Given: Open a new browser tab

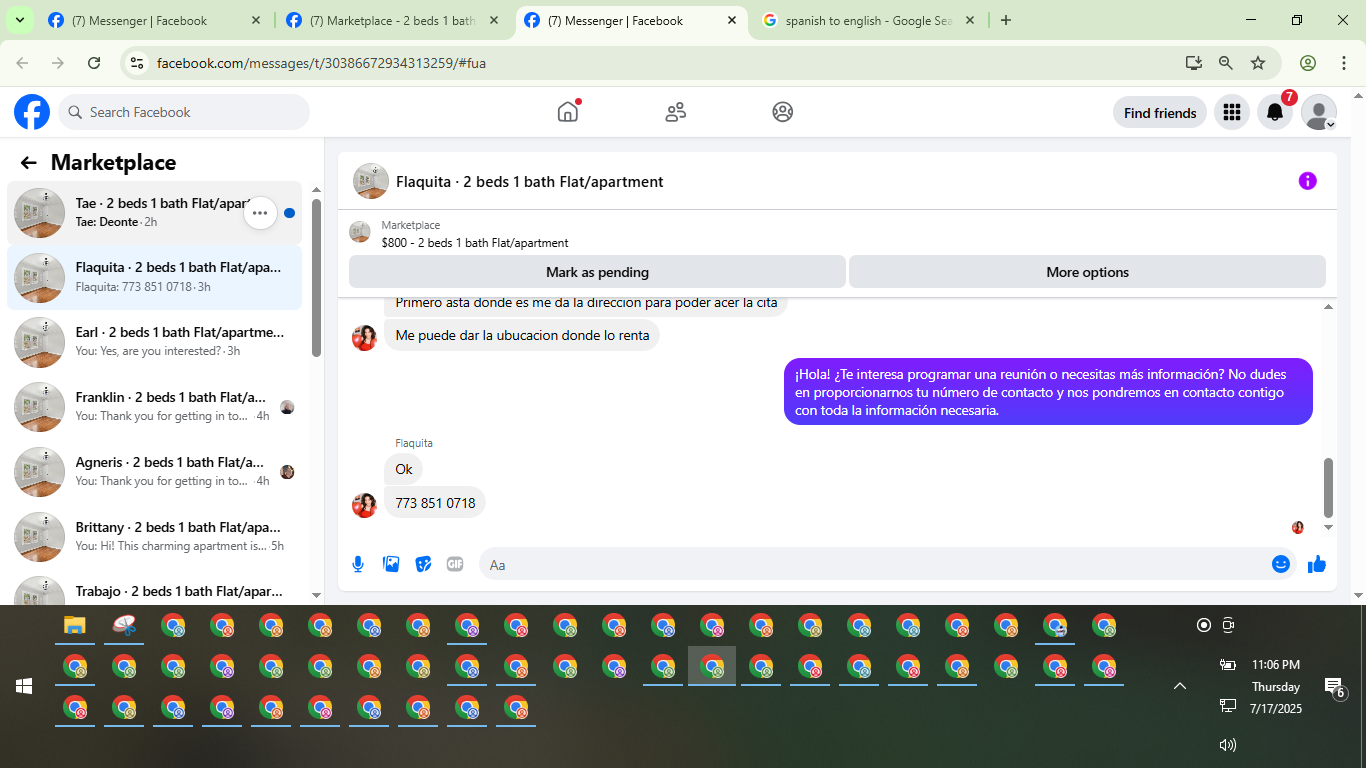Looking at the screenshot, I should click(x=1006, y=20).
